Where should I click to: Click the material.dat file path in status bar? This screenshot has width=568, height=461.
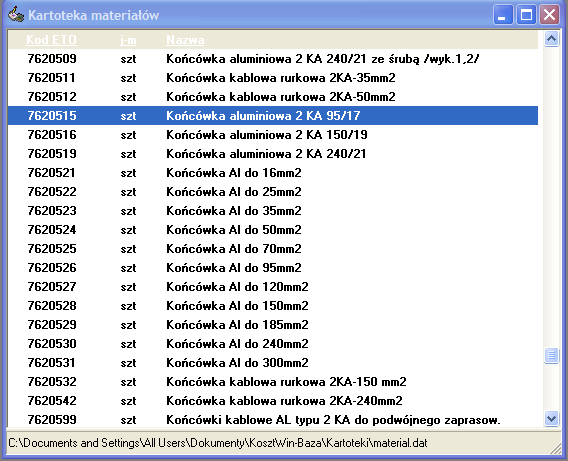(x=218, y=443)
